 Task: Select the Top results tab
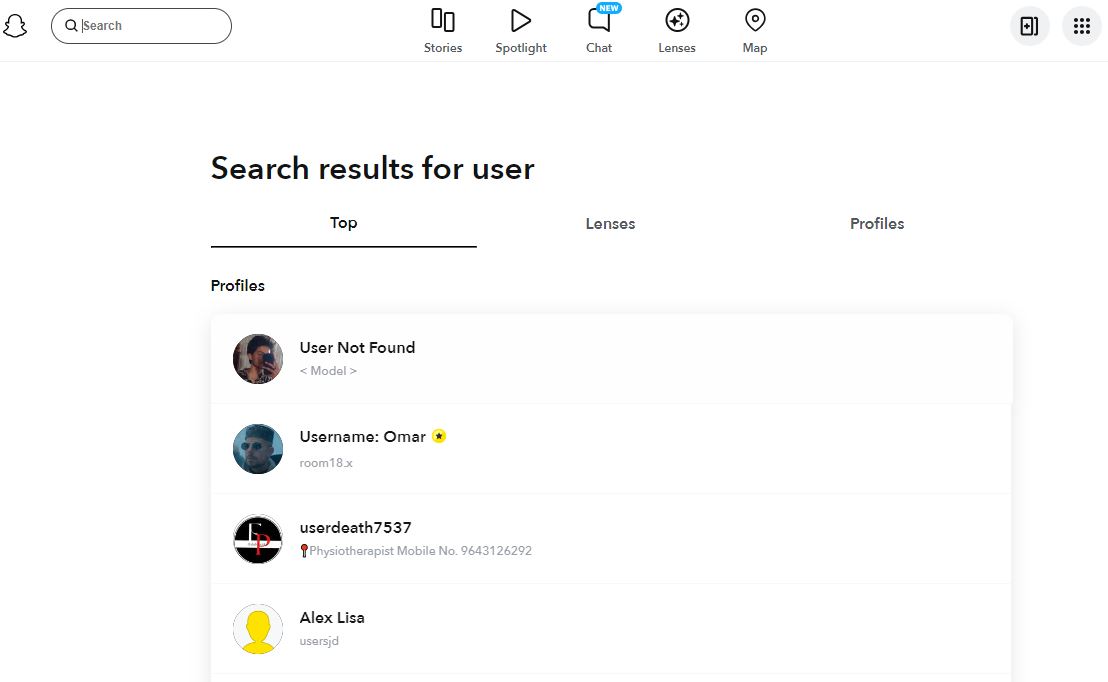pyautogui.click(x=343, y=223)
